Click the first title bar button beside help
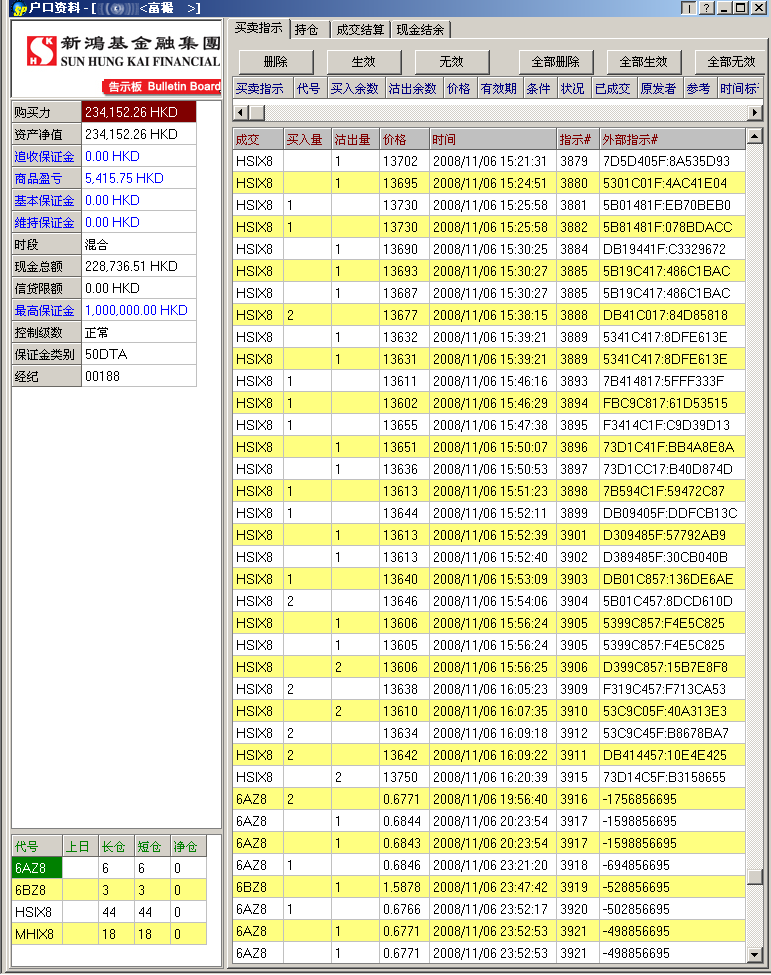The height and width of the screenshot is (975, 771). pos(688,8)
